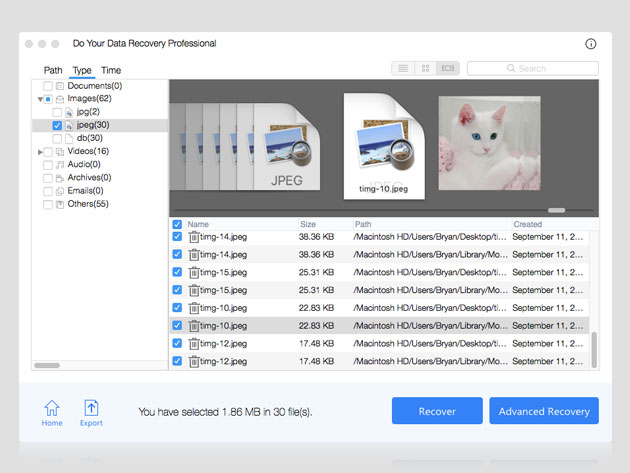The width and height of the screenshot is (630, 473).
Task: Click the Audio category icon
Action: click(60, 165)
